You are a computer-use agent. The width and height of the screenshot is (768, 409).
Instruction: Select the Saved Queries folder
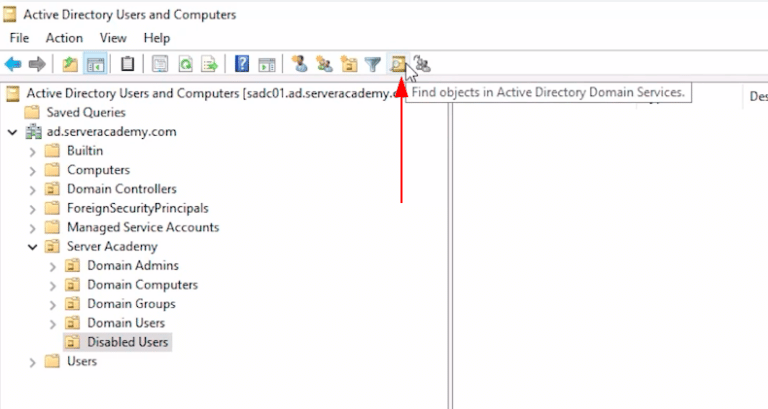tap(86, 113)
